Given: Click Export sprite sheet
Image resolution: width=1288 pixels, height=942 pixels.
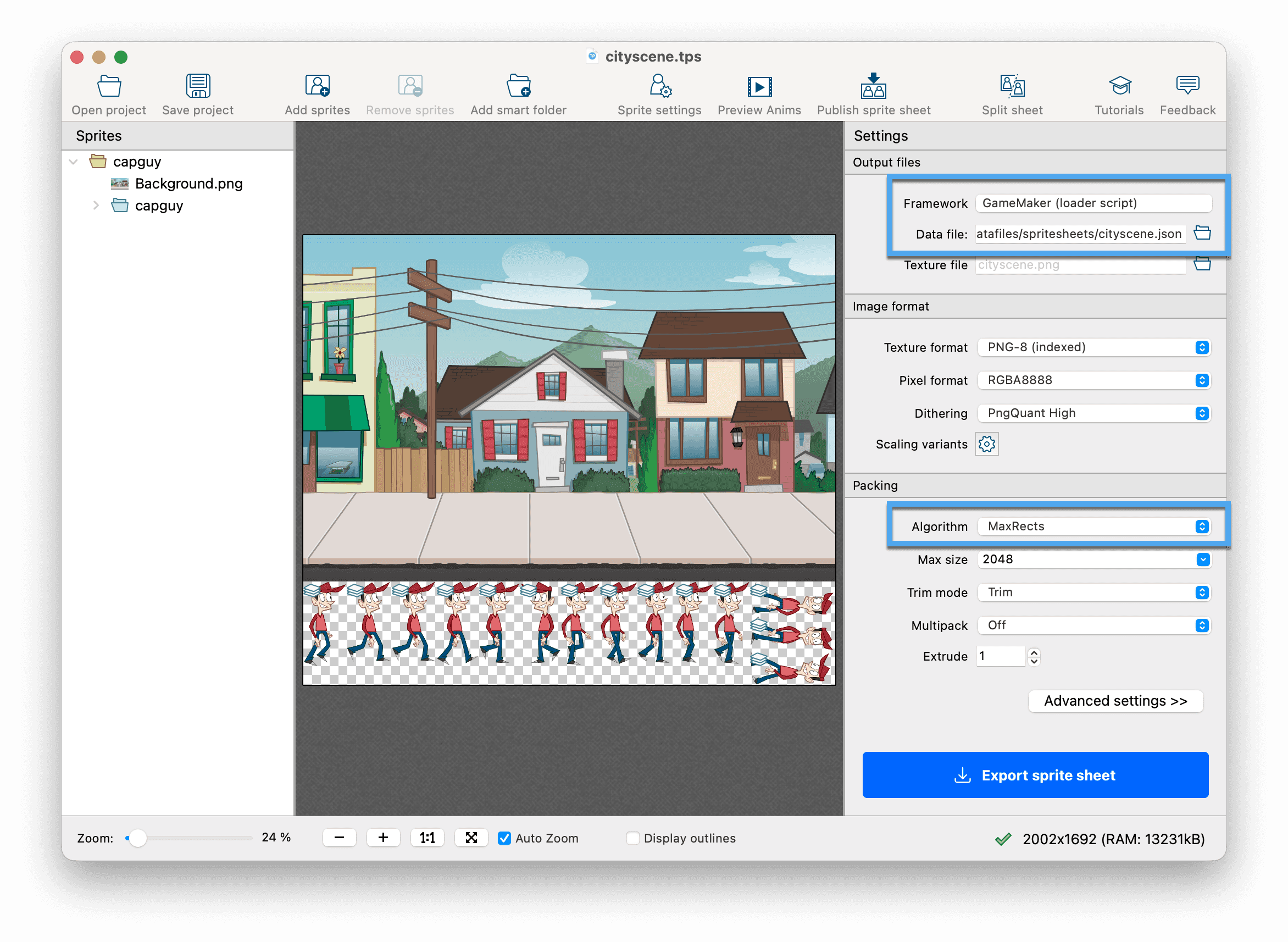Looking at the screenshot, I should coord(1035,774).
